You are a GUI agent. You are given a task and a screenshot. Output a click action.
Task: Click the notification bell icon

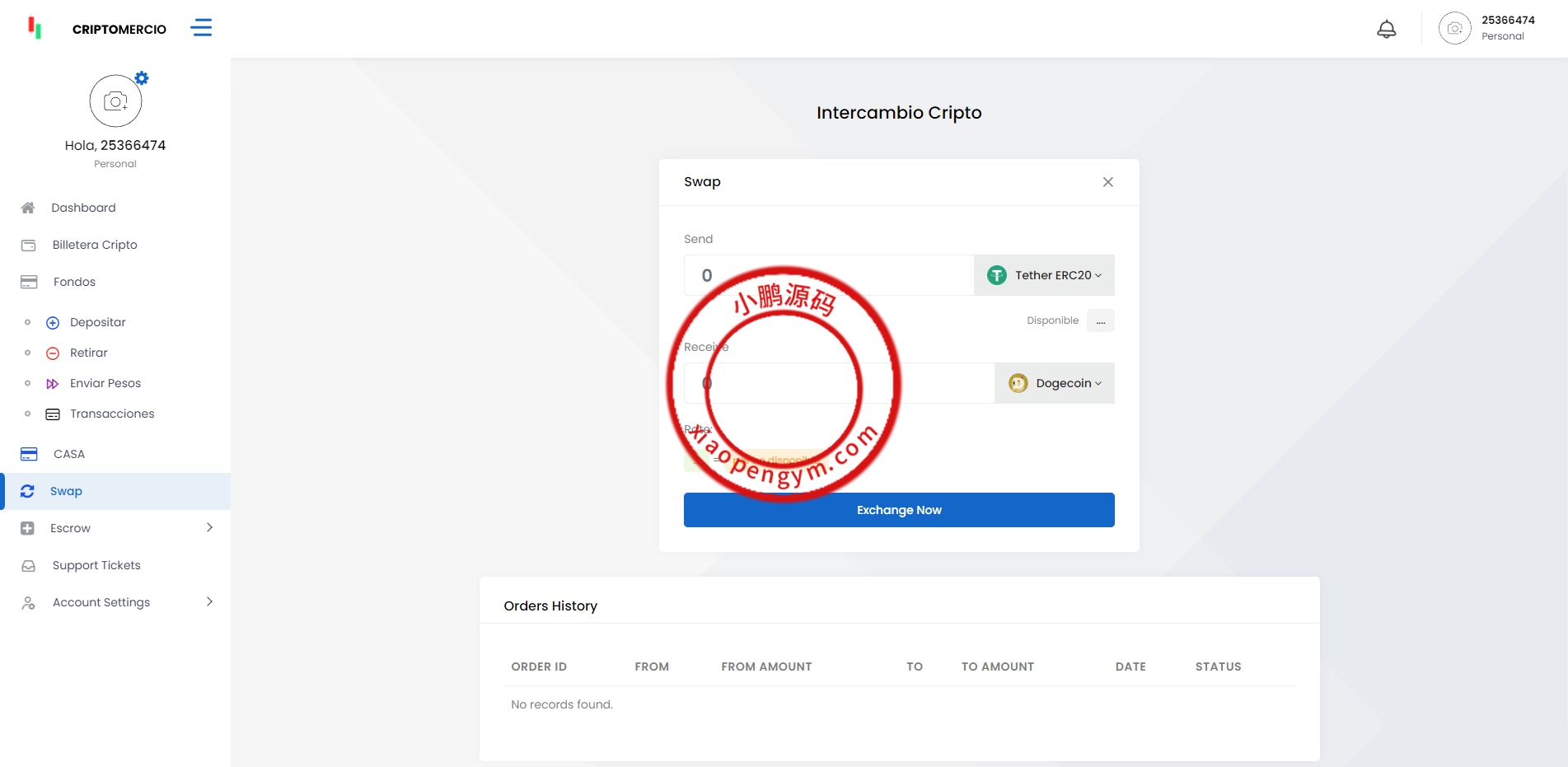click(x=1387, y=29)
